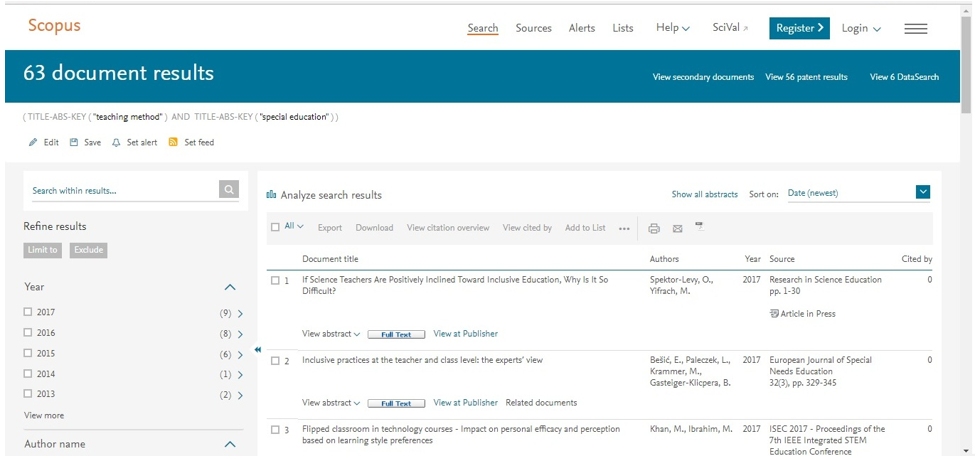Click the print icon in results toolbar

point(654,228)
